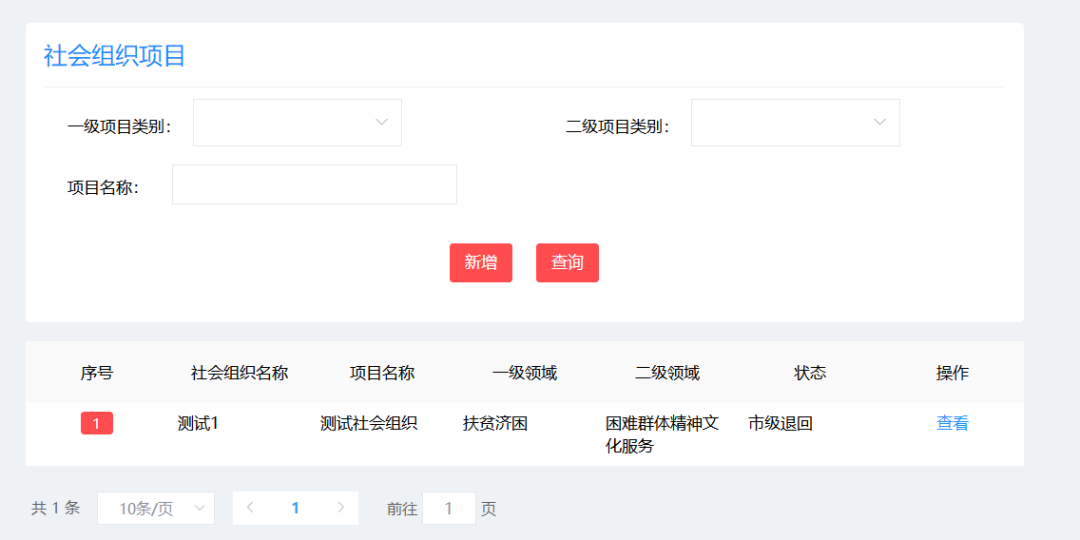The height and width of the screenshot is (540, 1080).
Task: Click the 一级领域 column header
Action: pos(525,373)
